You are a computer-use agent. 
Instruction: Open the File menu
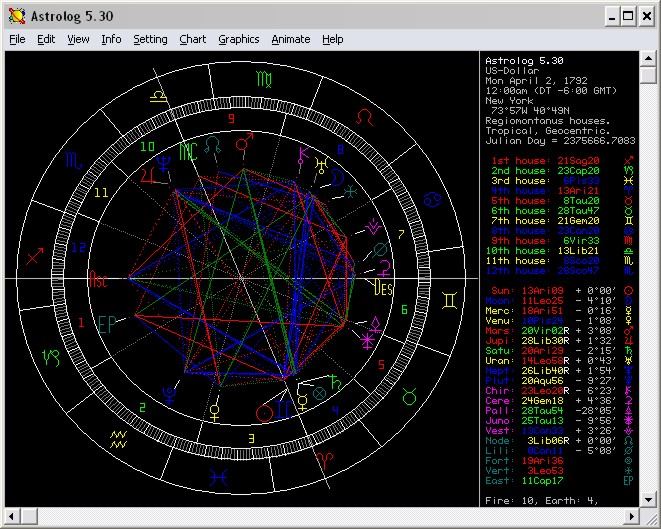(17, 39)
